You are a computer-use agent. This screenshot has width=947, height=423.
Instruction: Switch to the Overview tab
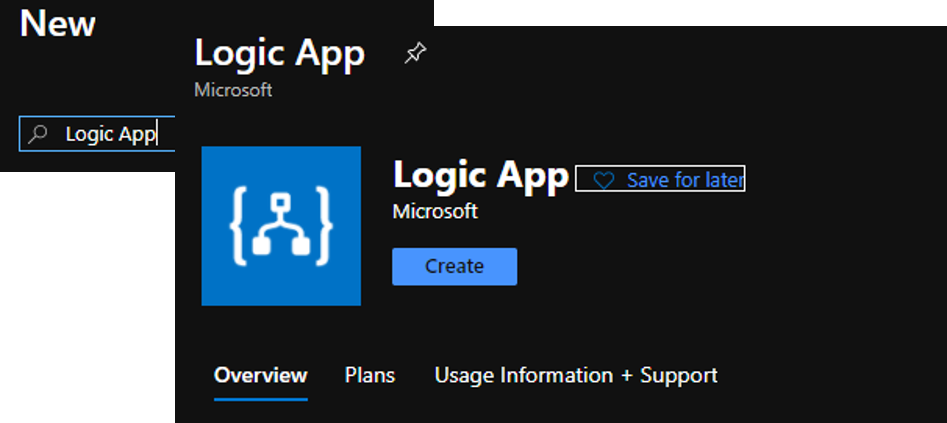click(x=261, y=375)
